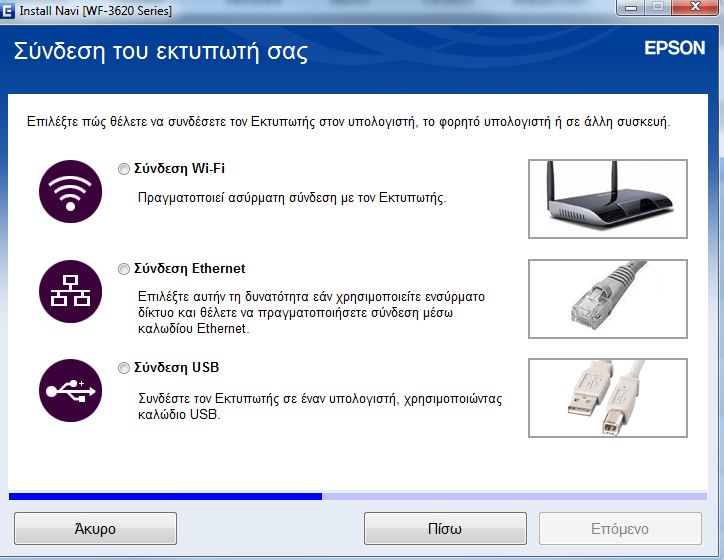Select the Σύνδεση Ethernet radio button
This screenshot has width=724, height=560.
pos(124,269)
